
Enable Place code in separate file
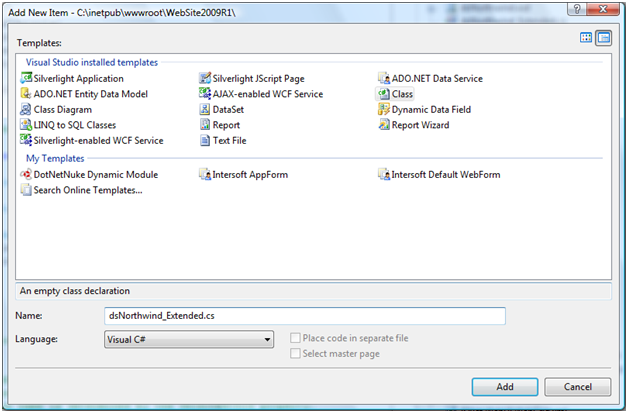(295, 338)
